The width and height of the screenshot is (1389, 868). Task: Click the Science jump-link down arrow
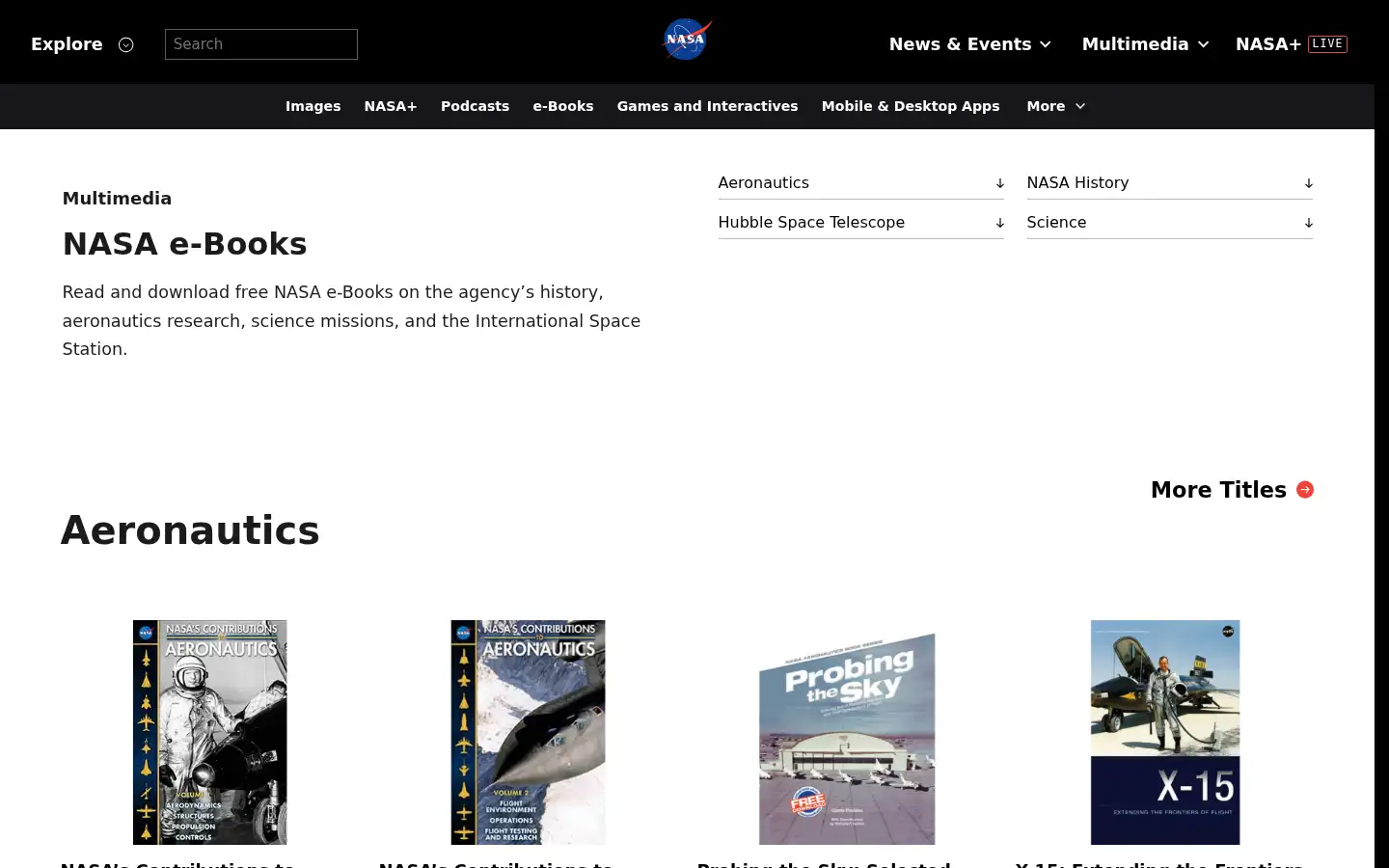tap(1309, 223)
